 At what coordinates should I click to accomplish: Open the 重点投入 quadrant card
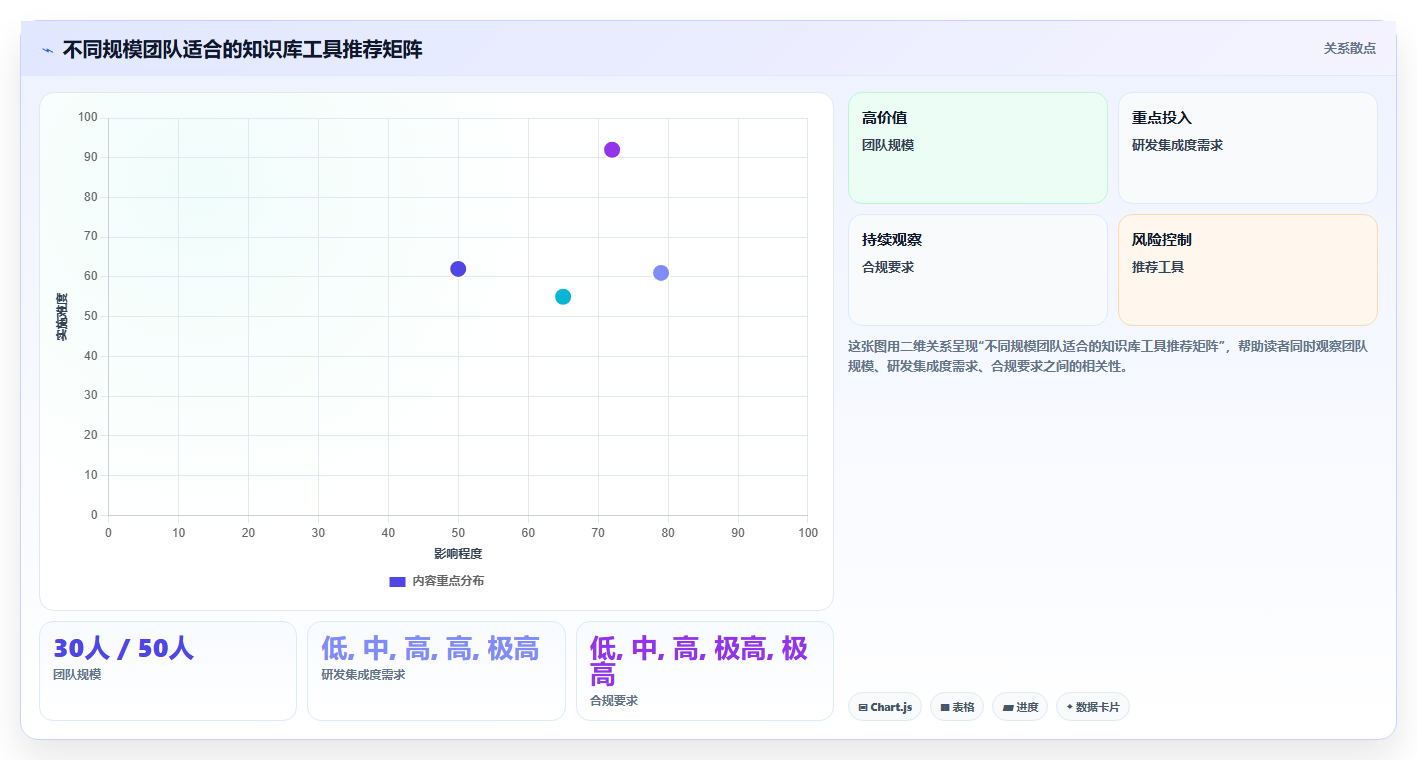[x=1248, y=148]
